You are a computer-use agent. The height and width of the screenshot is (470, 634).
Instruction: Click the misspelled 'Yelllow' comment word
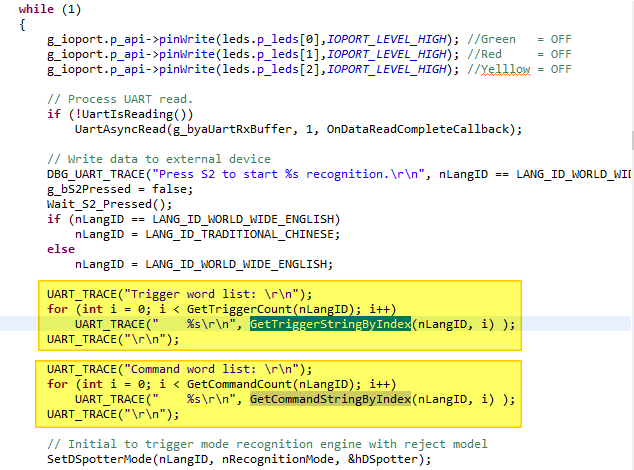click(505, 69)
